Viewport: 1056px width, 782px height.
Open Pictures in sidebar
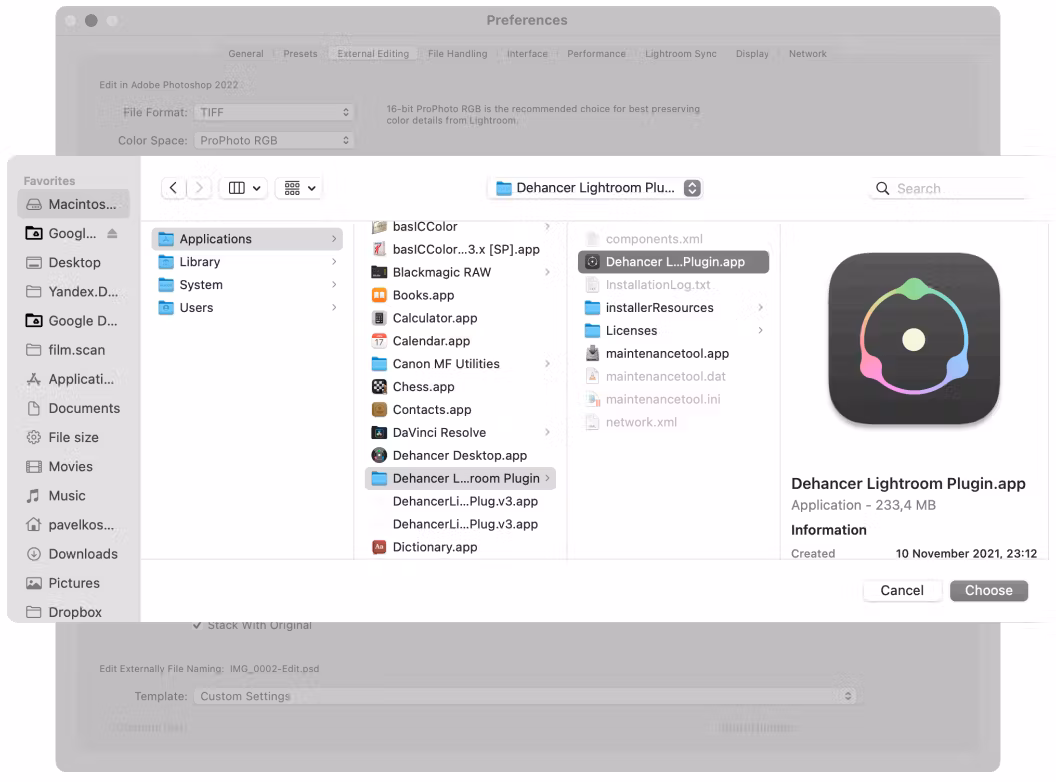pyautogui.click(x=73, y=583)
